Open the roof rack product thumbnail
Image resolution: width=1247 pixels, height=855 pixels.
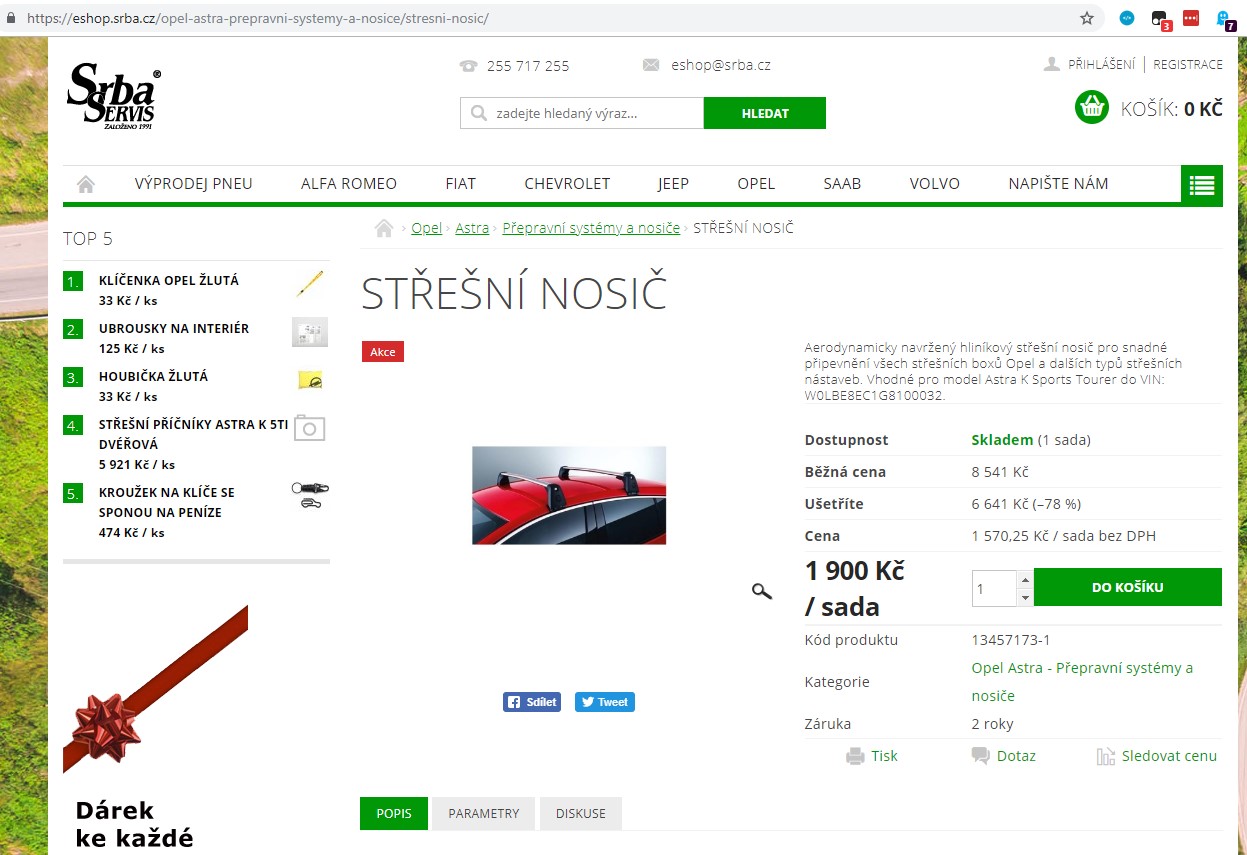(x=569, y=495)
